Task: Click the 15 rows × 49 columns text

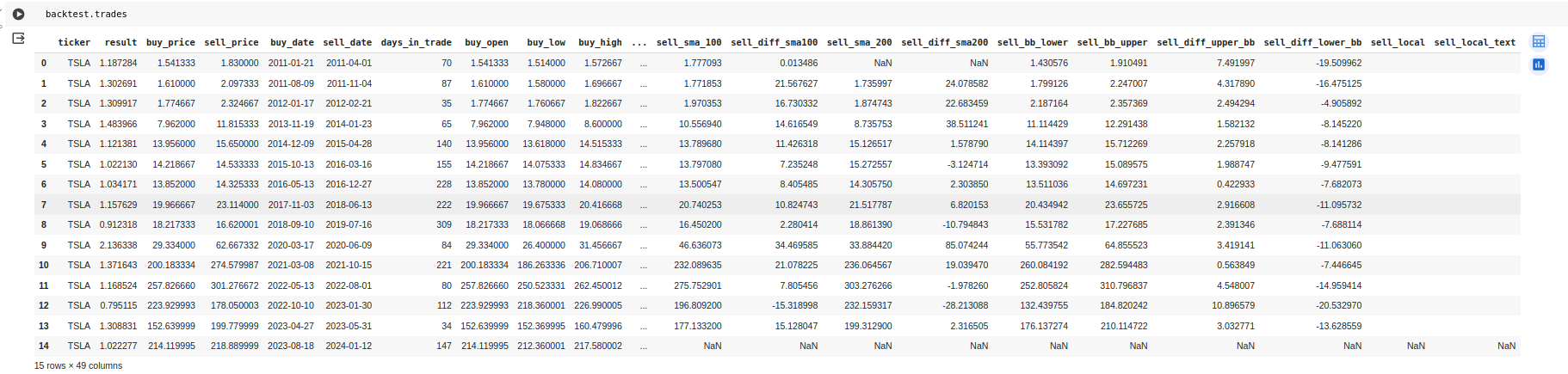Action: pos(78,365)
